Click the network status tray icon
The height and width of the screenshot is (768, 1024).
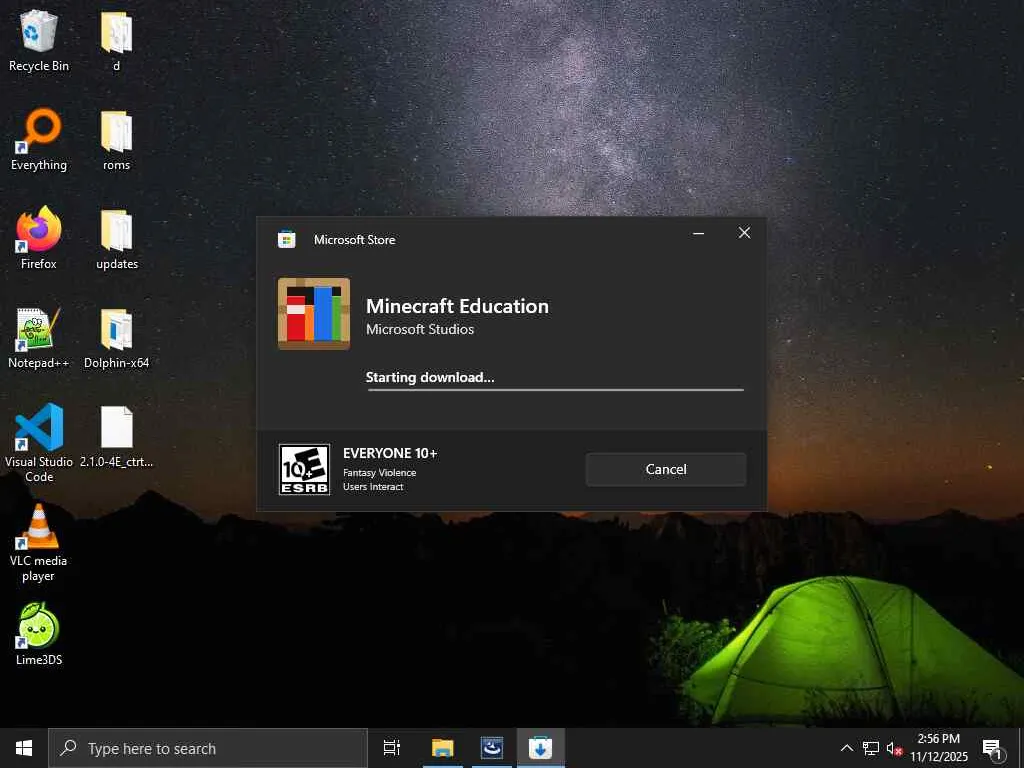[871, 748]
